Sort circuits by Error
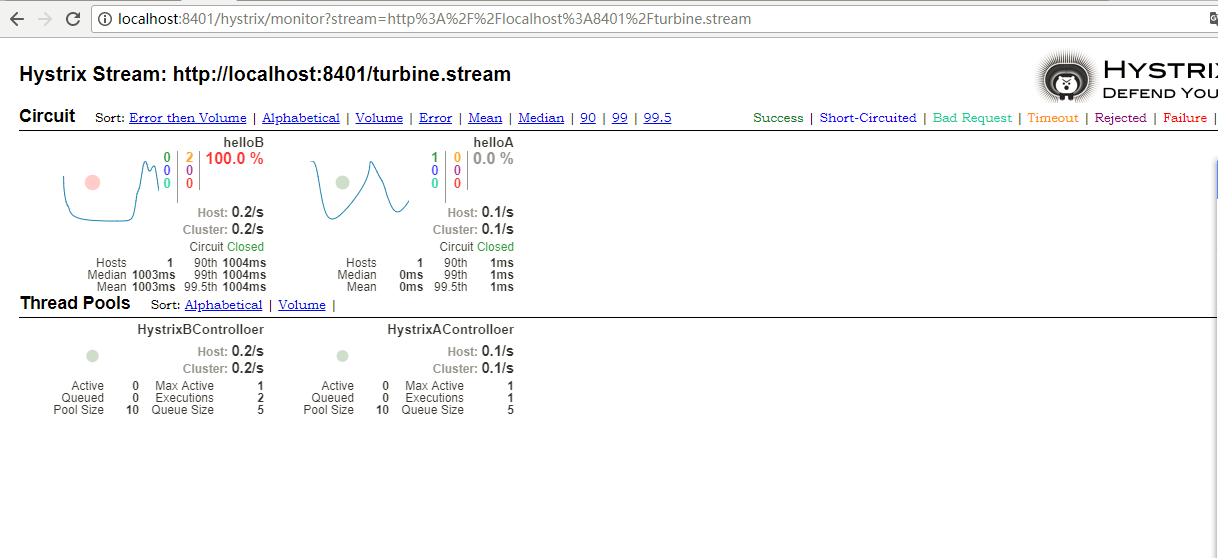The image size is (1218, 558). [x=435, y=118]
